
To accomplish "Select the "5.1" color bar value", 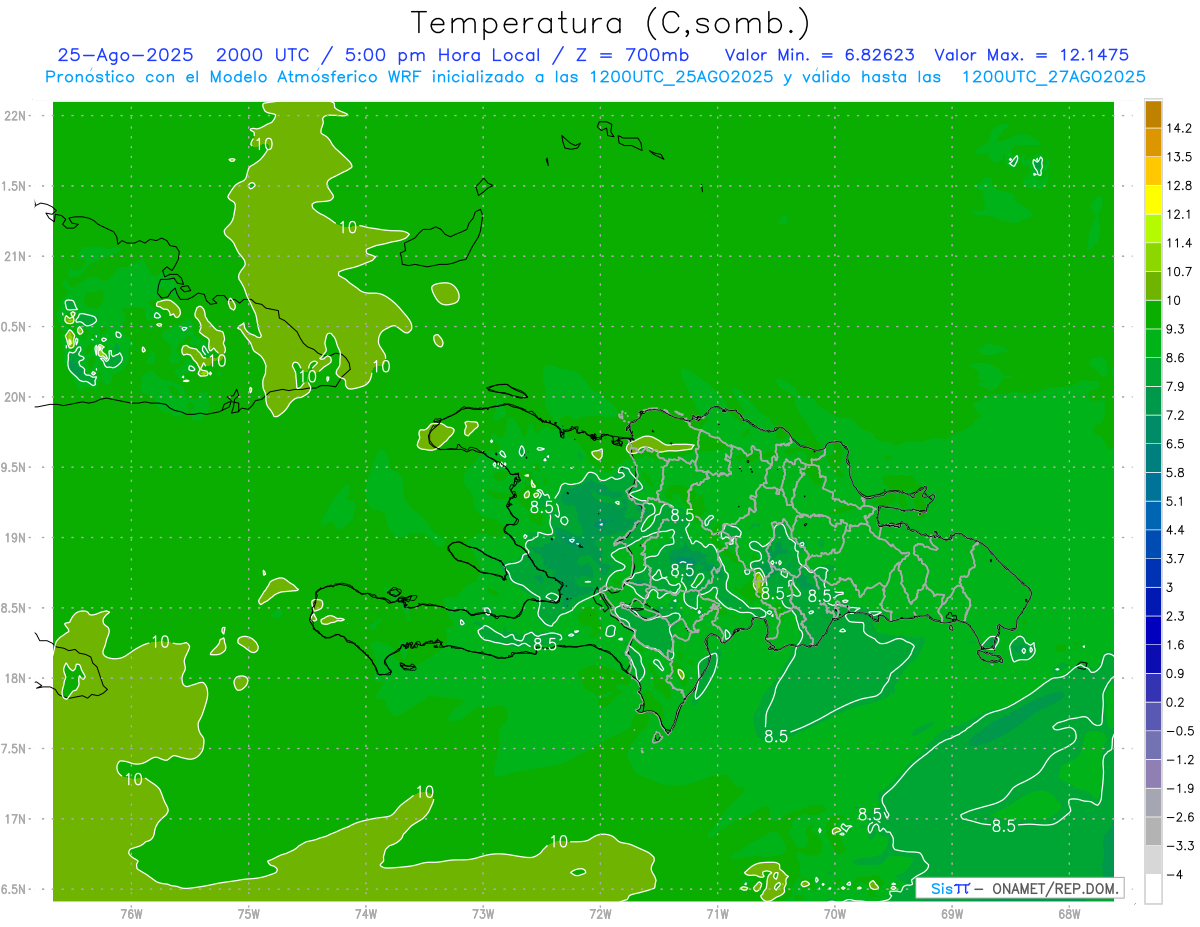I will coord(1176,501).
